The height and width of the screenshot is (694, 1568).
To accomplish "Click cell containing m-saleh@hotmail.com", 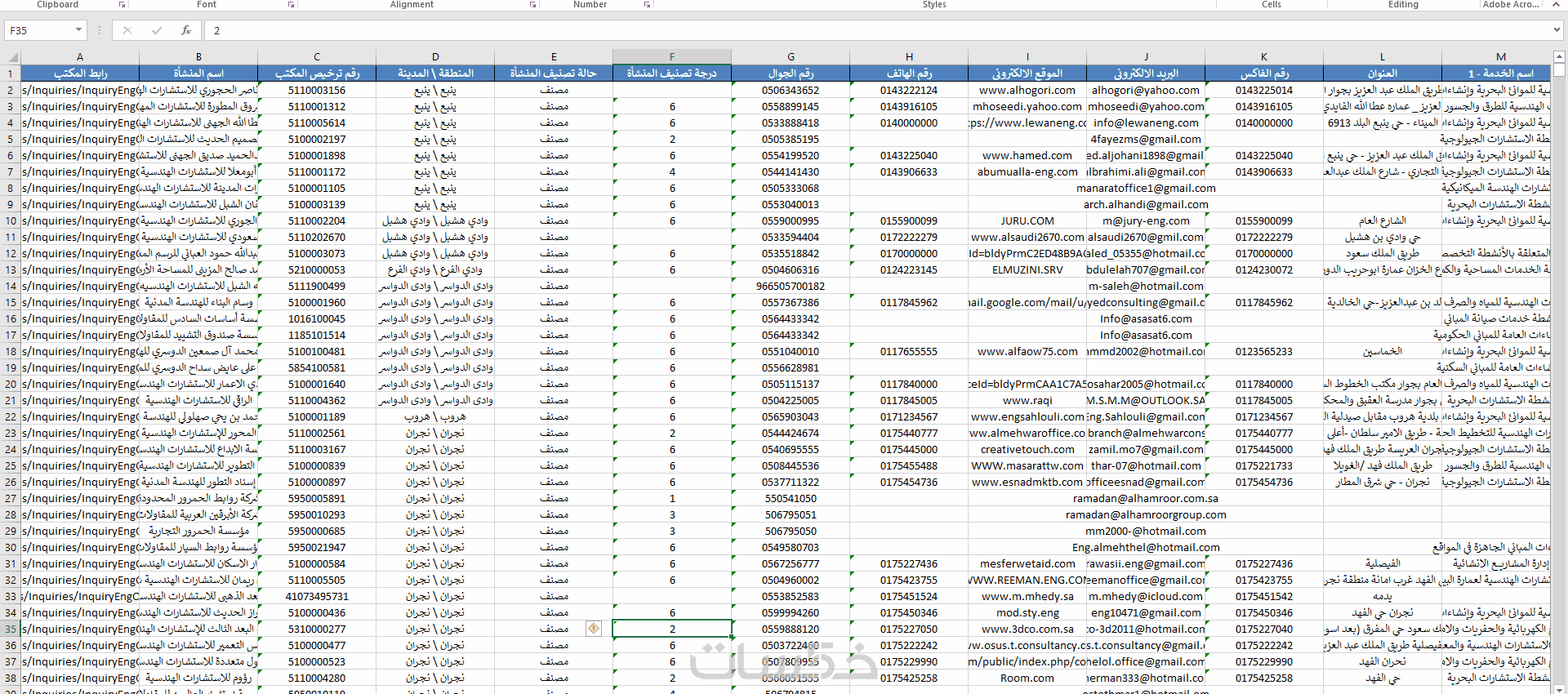I will point(1146,286).
